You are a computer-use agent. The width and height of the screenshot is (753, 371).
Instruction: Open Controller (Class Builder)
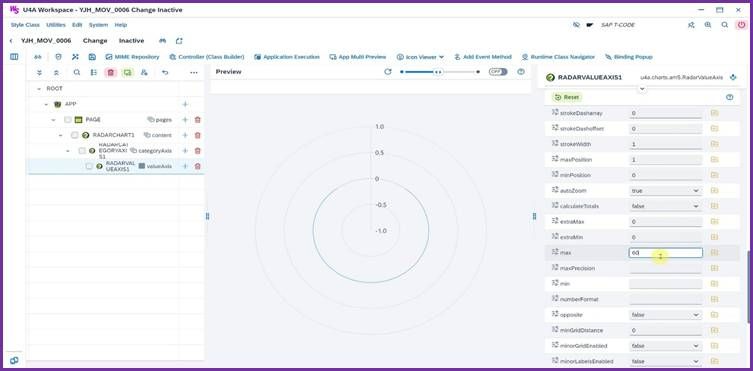pos(206,57)
